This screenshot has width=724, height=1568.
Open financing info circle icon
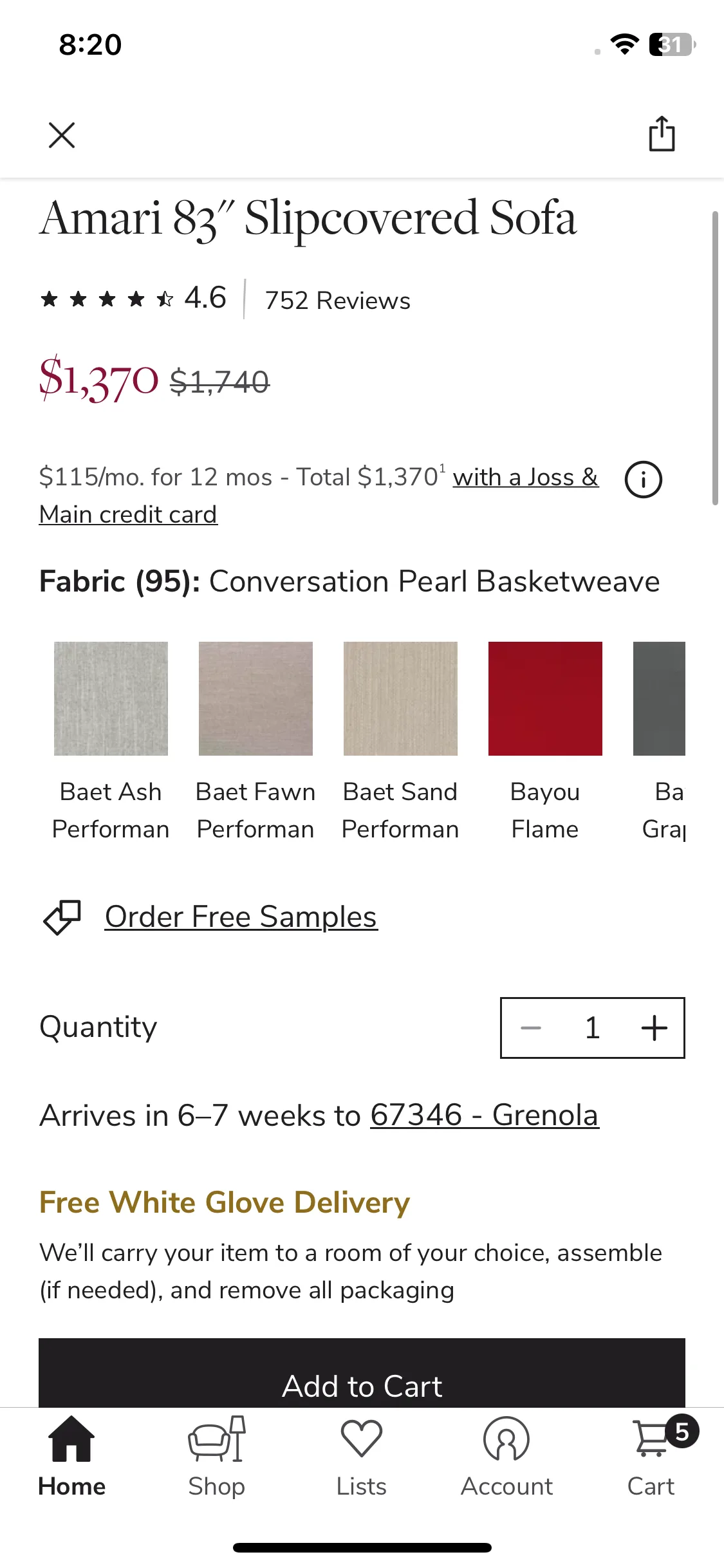tap(643, 480)
